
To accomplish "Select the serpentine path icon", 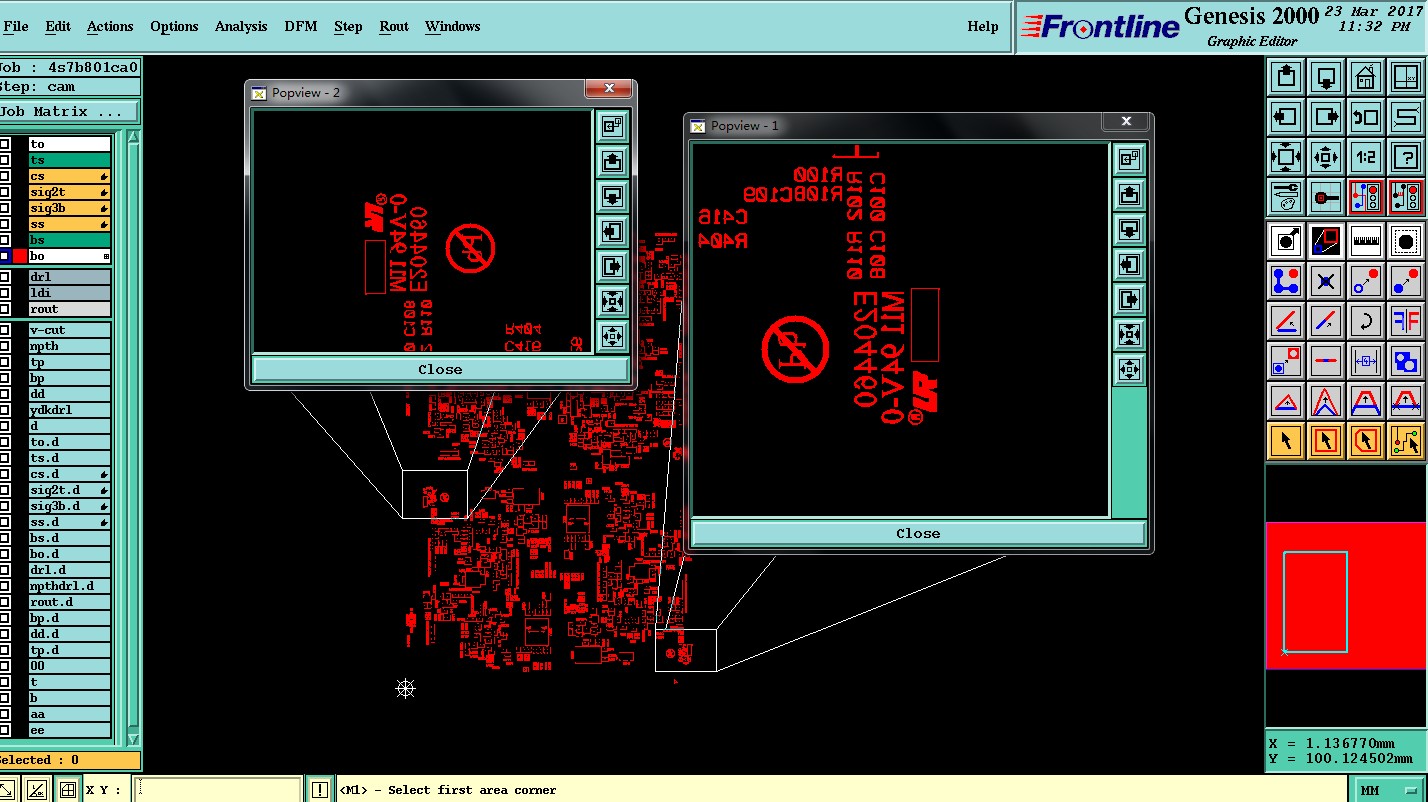I will click(x=1405, y=117).
